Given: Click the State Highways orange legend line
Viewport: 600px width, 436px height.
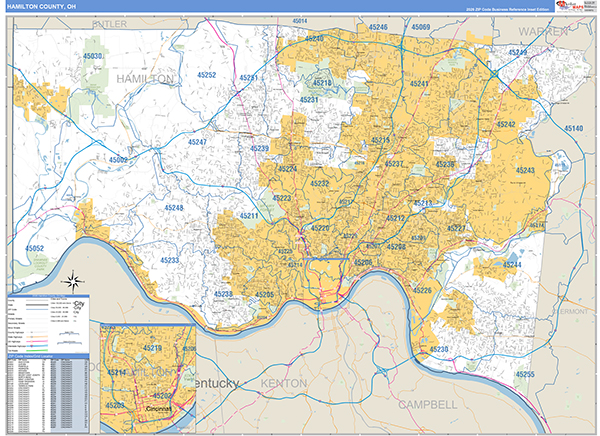Looking at the screenshot, I should [x=37, y=336].
